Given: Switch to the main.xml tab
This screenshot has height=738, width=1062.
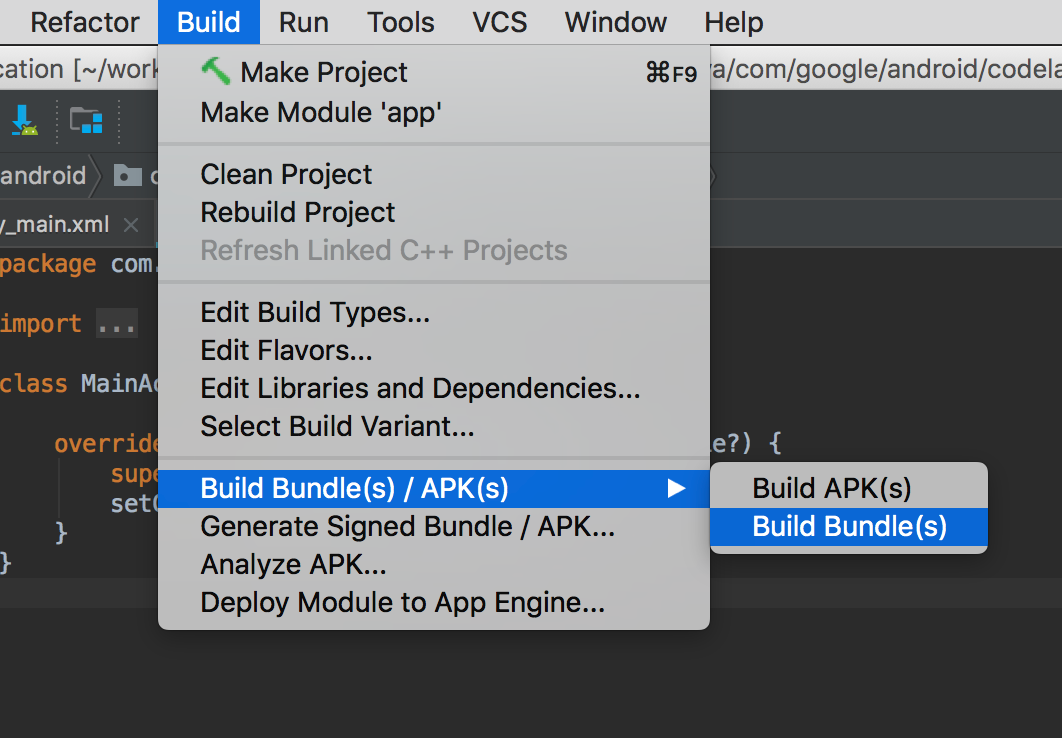Looking at the screenshot, I should click(x=55, y=224).
